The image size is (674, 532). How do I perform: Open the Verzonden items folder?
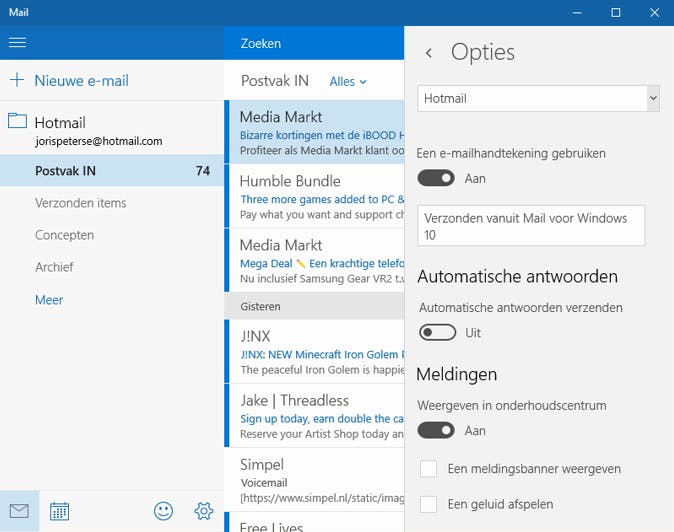(x=81, y=203)
